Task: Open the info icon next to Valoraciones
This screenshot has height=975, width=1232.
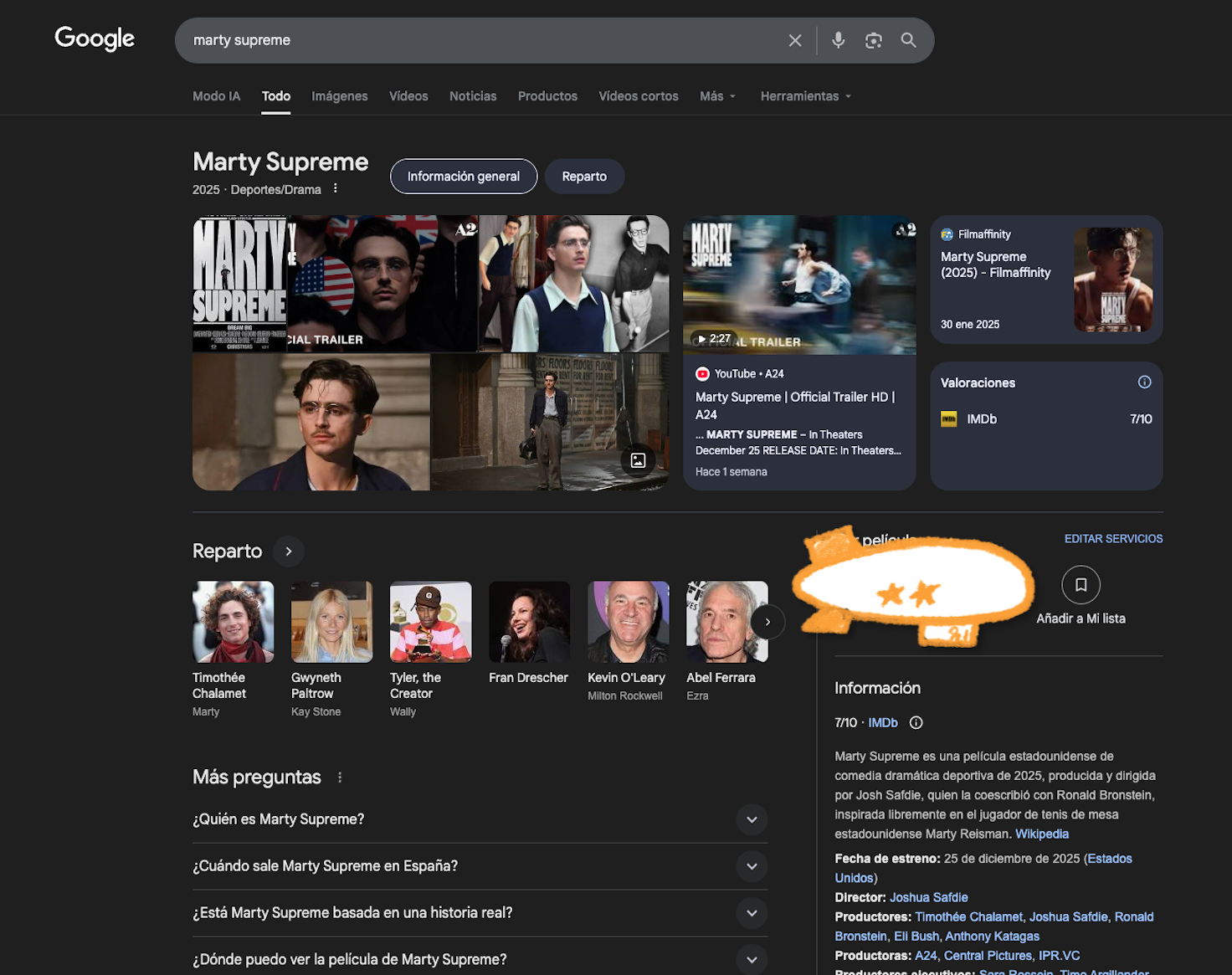Action: (x=1143, y=382)
